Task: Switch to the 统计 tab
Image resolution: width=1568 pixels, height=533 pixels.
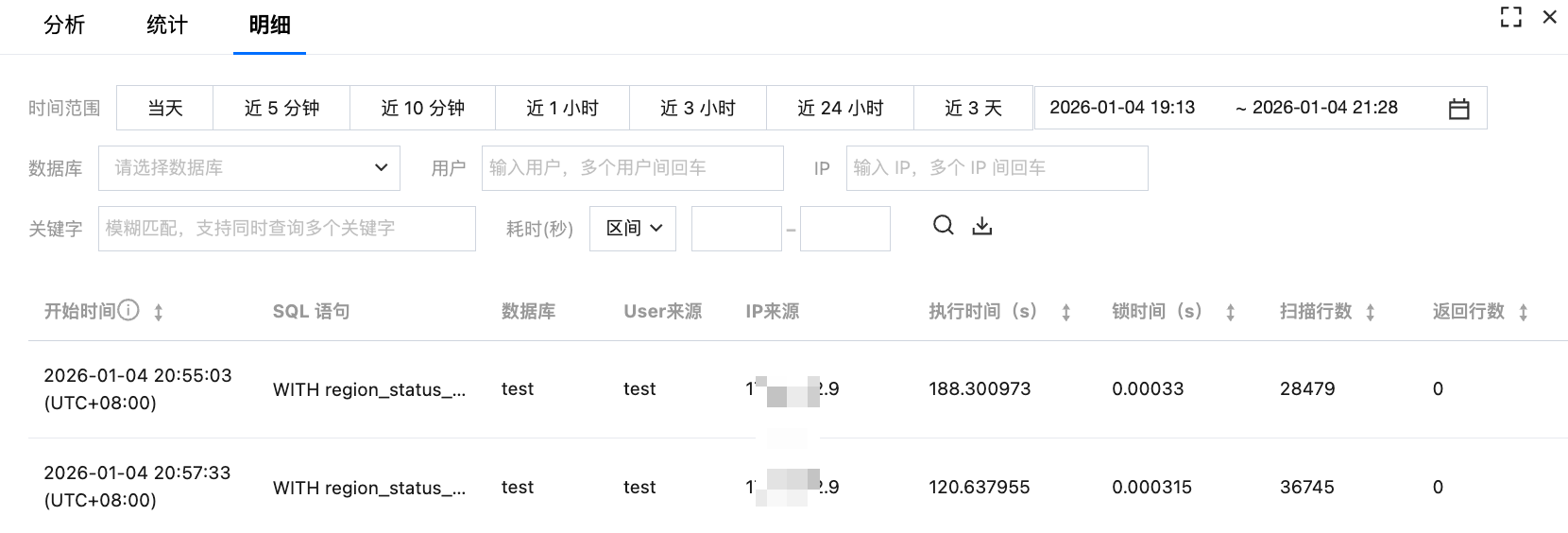Action: click(167, 26)
